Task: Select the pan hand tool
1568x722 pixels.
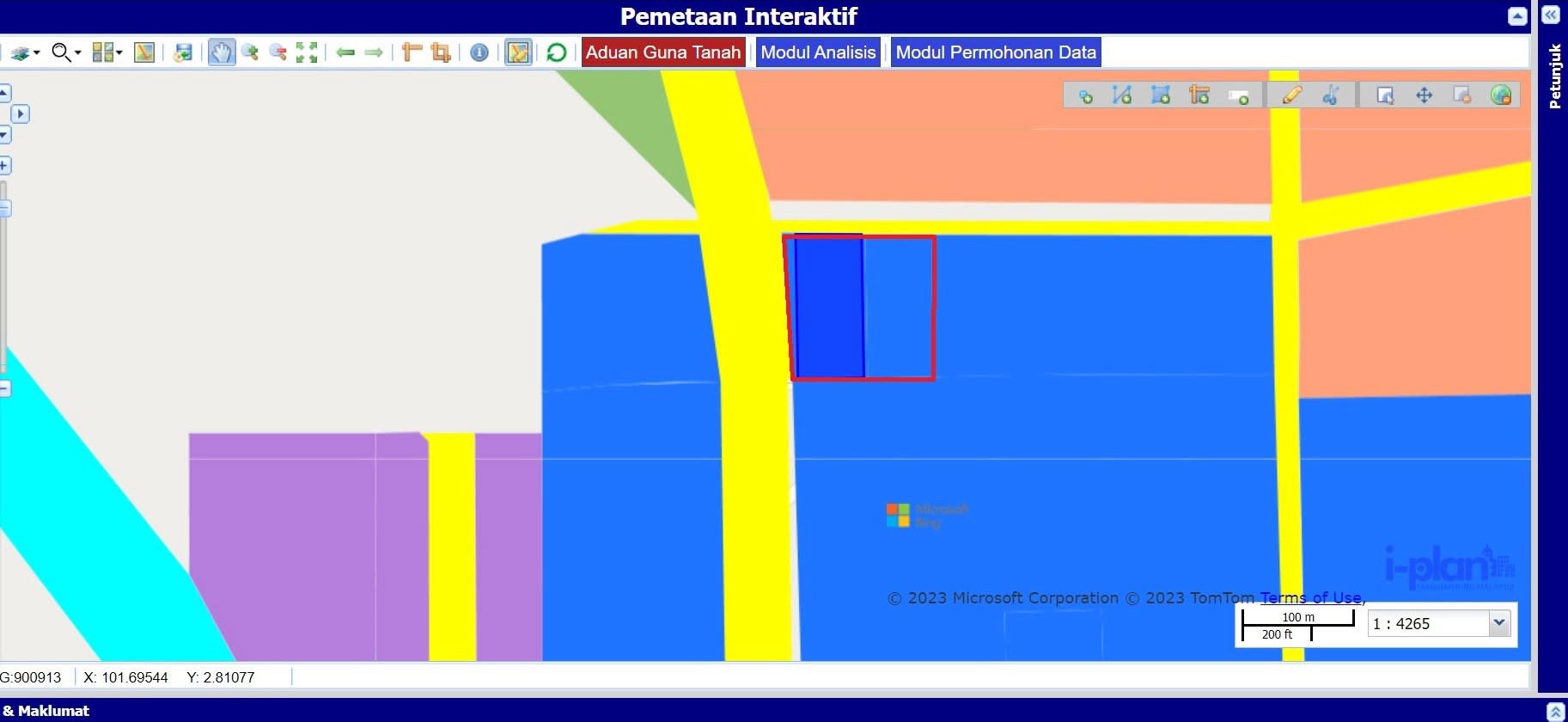Action: [221, 52]
